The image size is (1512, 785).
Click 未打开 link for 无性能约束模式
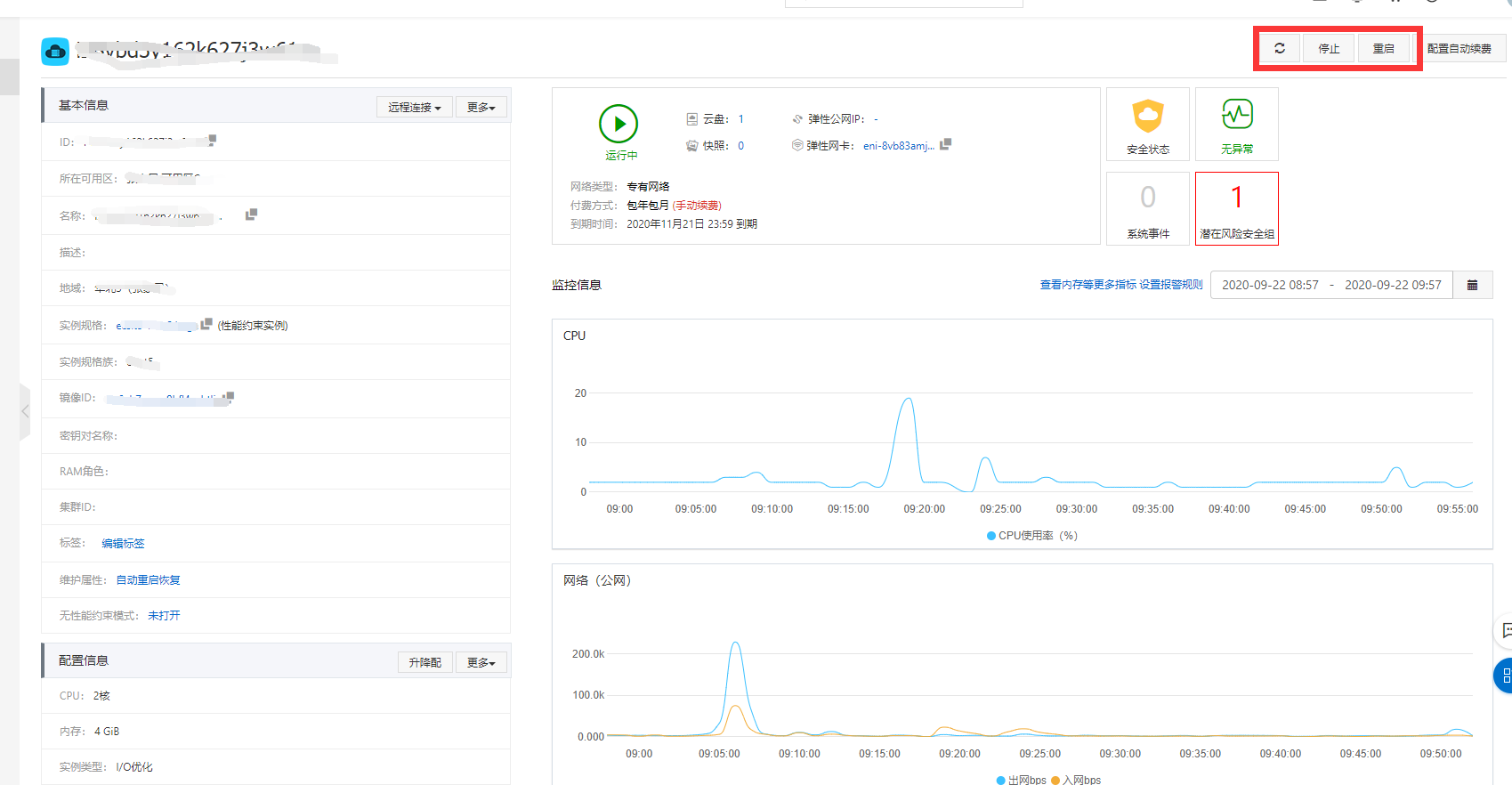[164, 615]
